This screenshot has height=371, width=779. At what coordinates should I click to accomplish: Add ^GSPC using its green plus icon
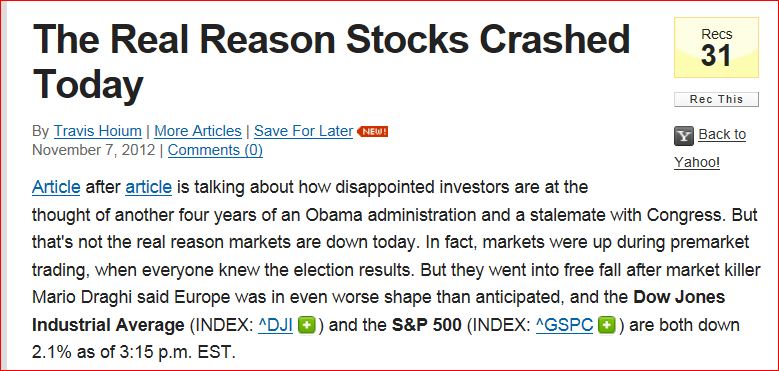click(607, 326)
